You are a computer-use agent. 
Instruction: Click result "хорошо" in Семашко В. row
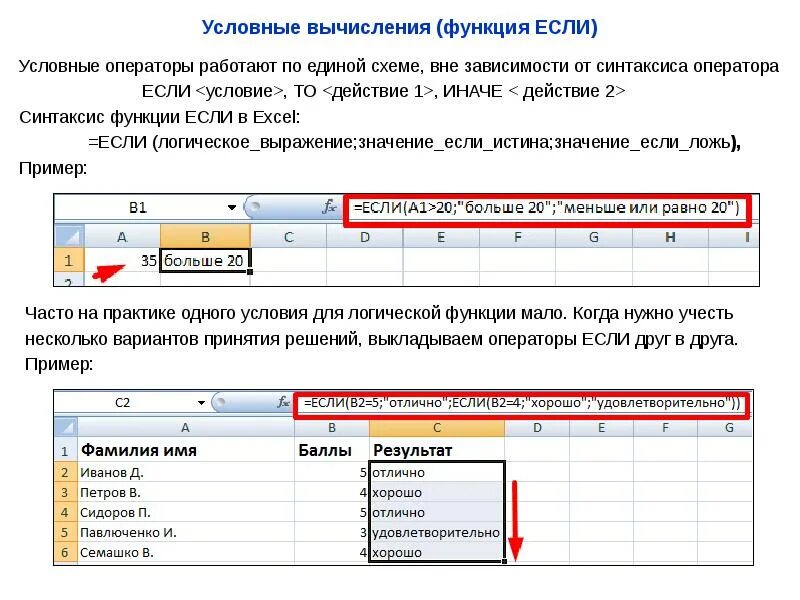pyautogui.click(x=437, y=552)
